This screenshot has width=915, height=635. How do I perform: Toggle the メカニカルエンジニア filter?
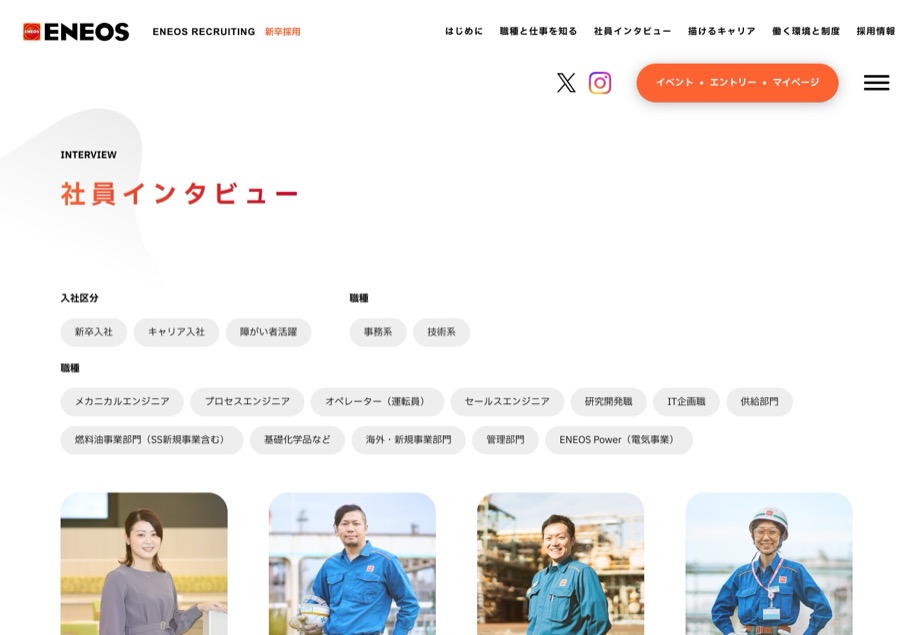pos(122,402)
